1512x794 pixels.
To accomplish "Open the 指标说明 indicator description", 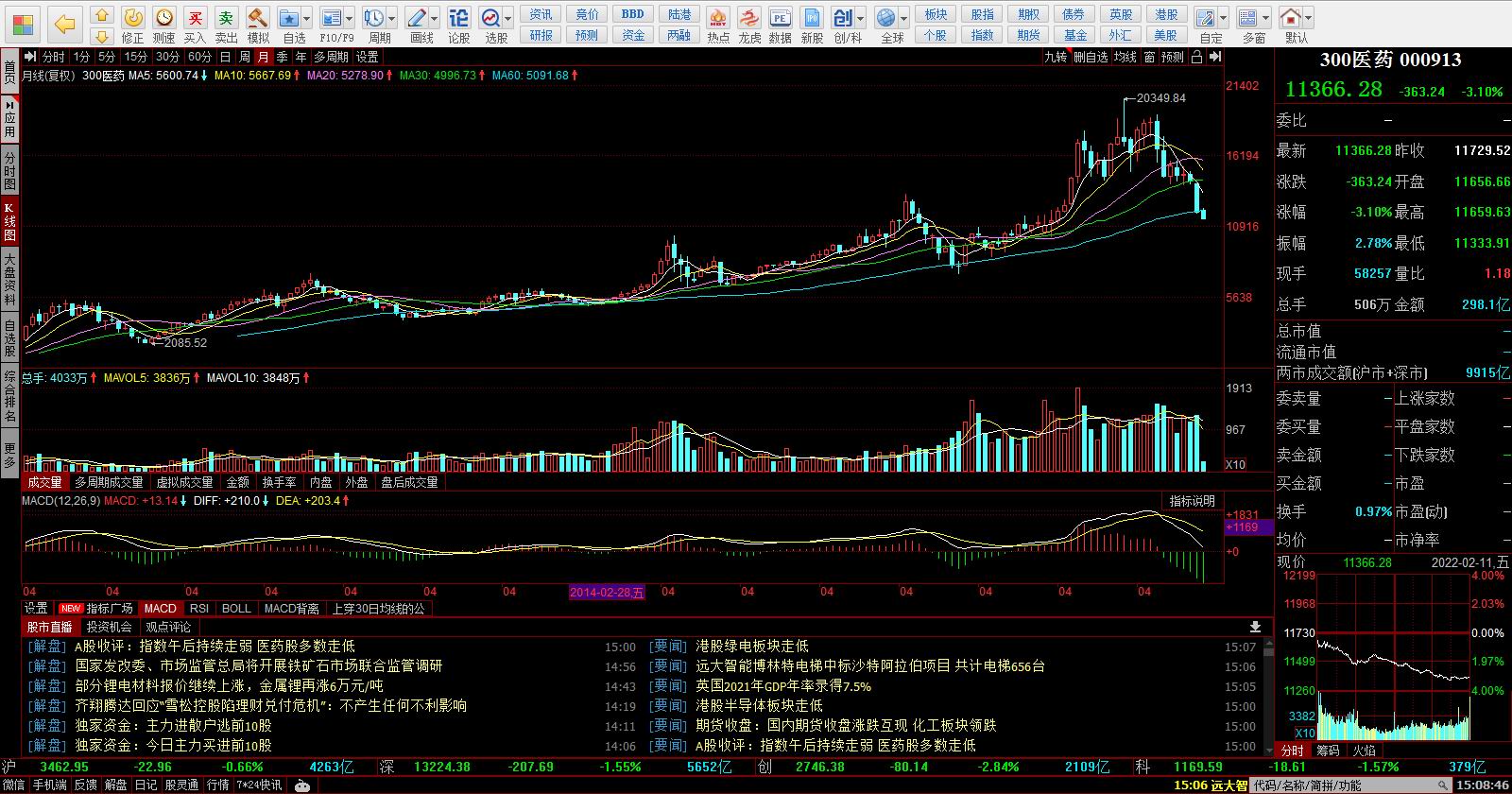I will pyautogui.click(x=1193, y=501).
